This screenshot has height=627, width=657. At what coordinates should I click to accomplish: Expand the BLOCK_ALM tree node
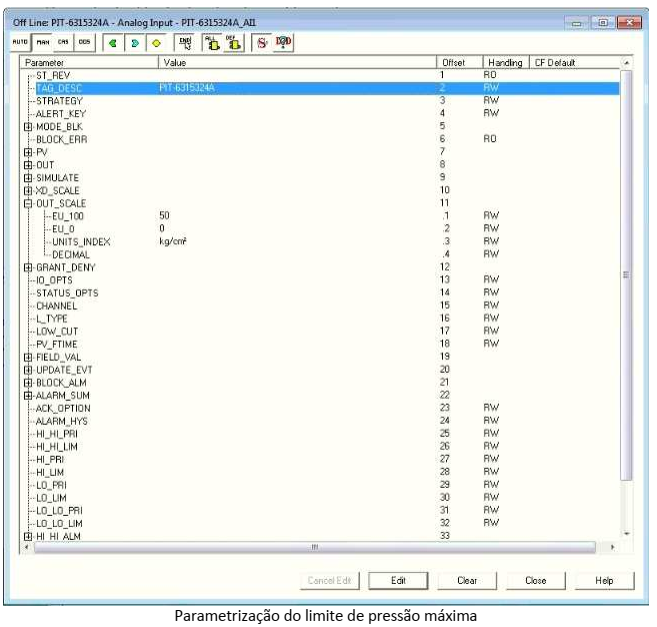click(x=28, y=383)
